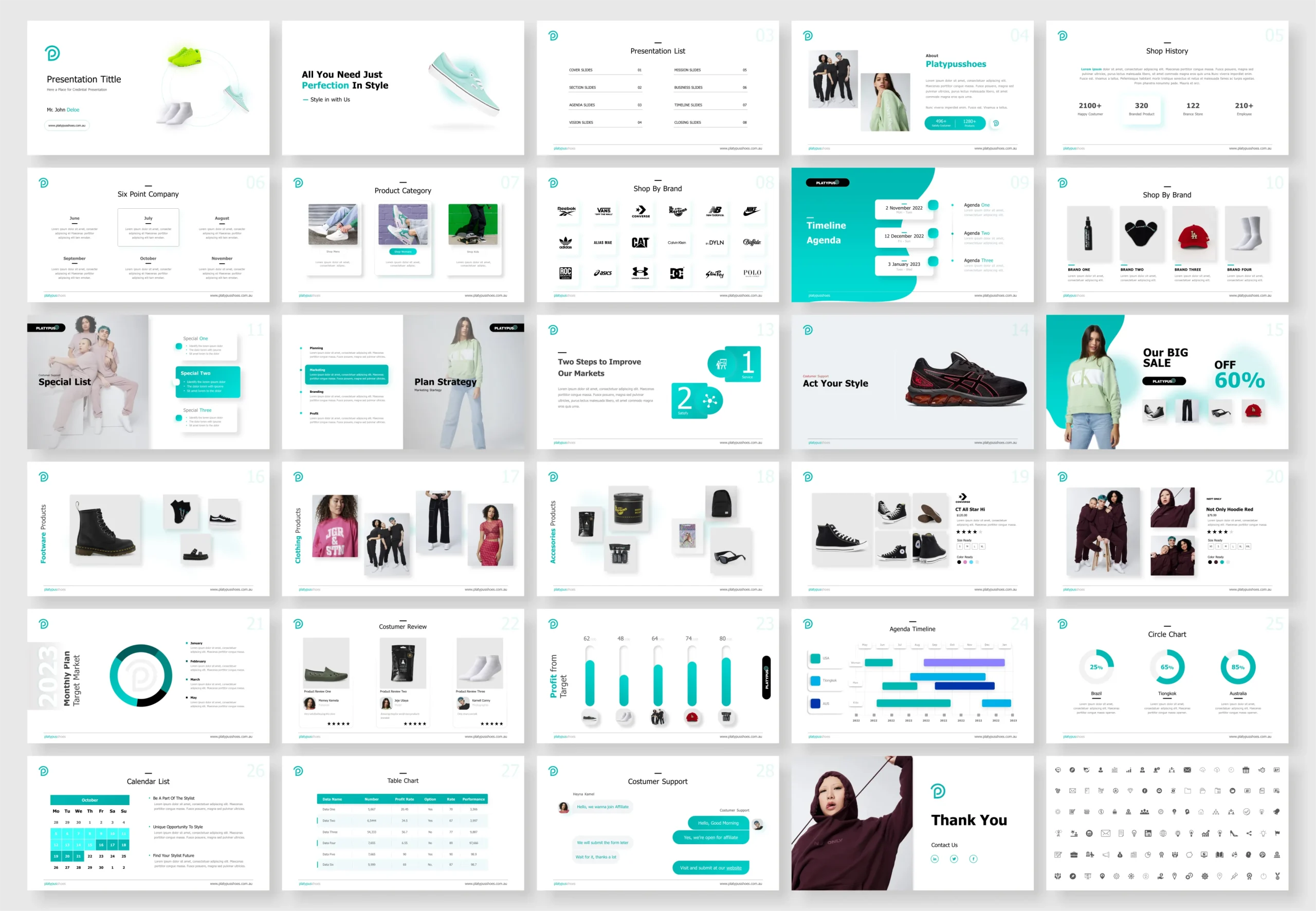Click the Adidas trefoil logo
This screenshot has height=911, width=1316.
[x=565, y=243]
